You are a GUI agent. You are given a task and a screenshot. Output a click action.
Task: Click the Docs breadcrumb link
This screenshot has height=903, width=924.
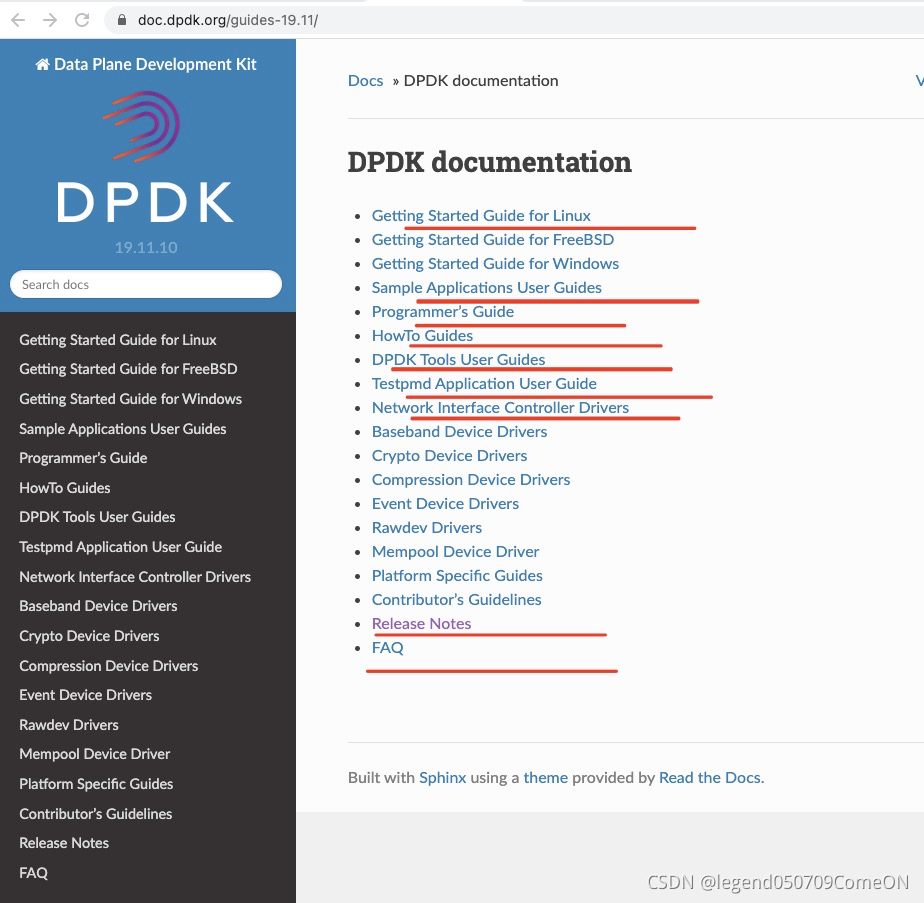[x=365, y=81]
